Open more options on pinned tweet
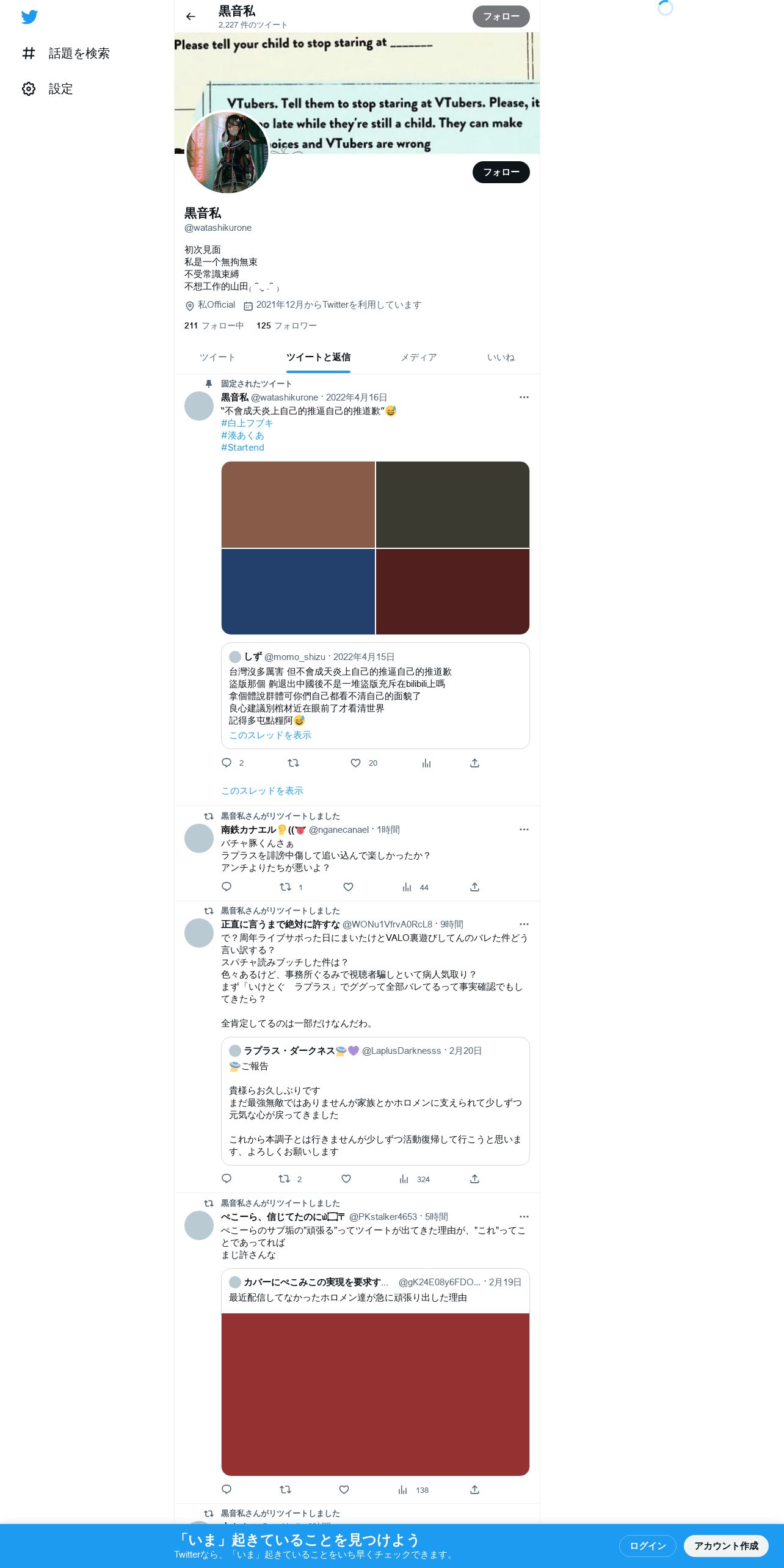This screenshot has height=1568, width=784. pos(524,397)
